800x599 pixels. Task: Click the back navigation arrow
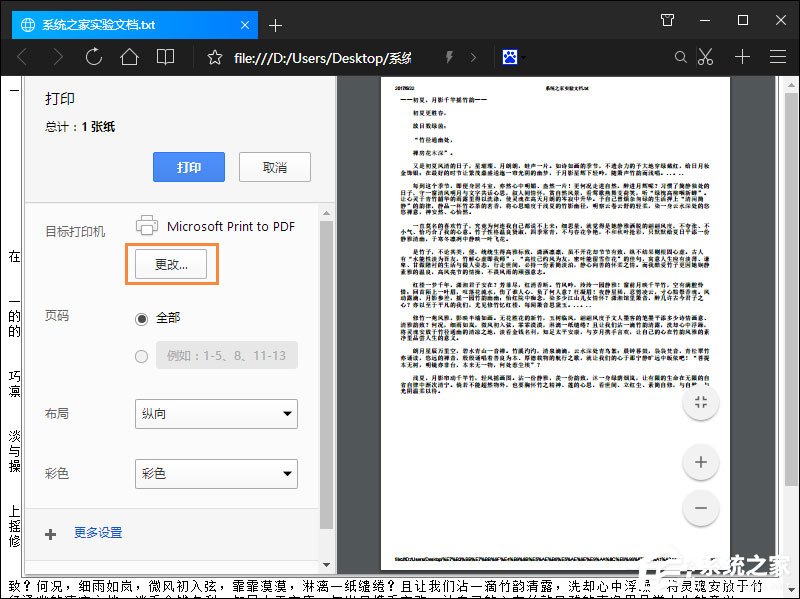(22, 57)
